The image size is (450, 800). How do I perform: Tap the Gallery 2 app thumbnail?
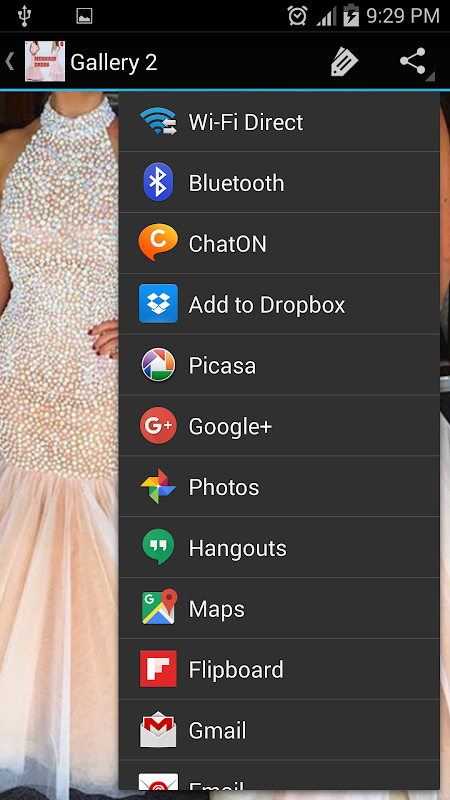point(45,62)
